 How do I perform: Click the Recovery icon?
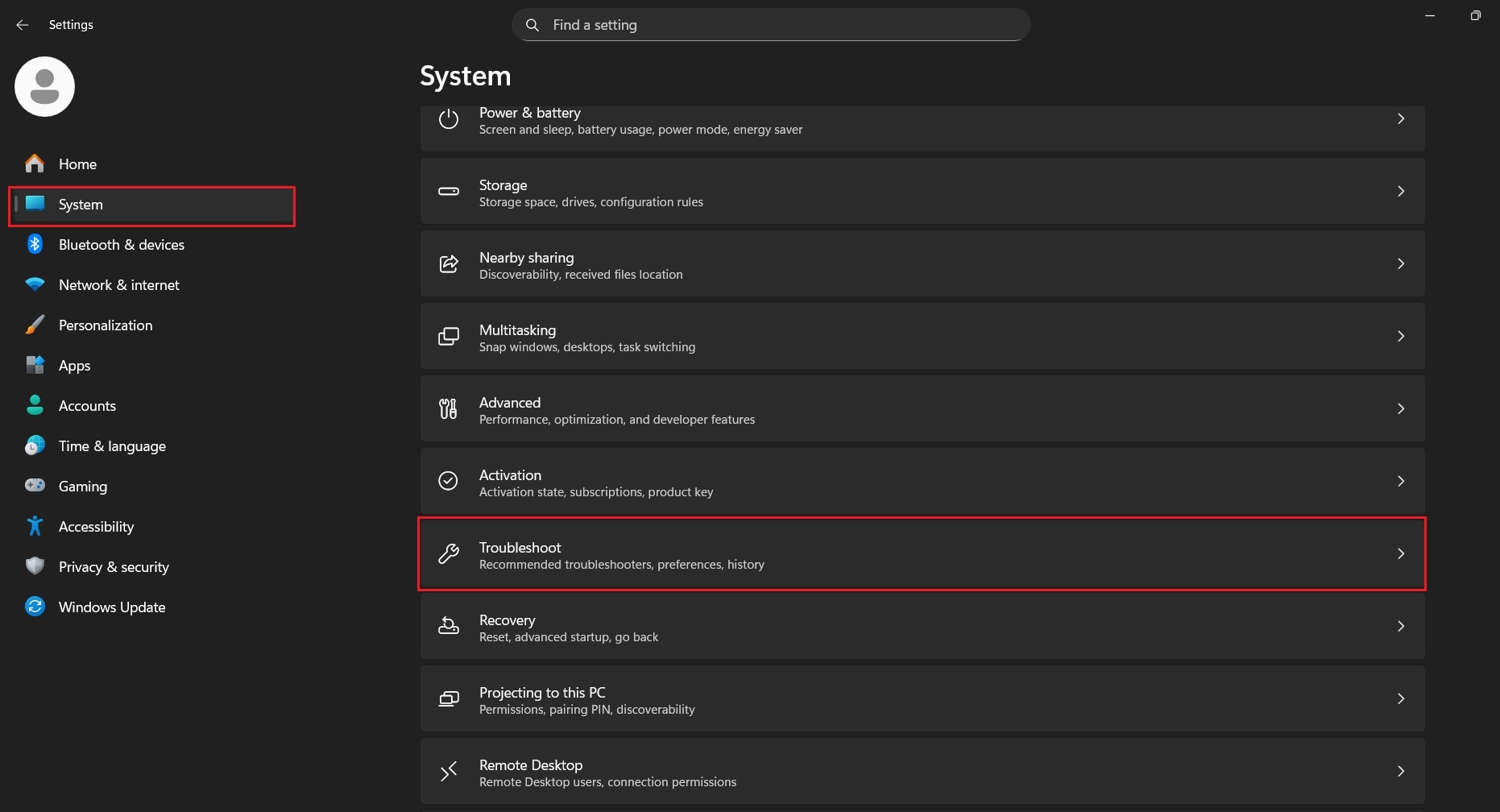(449, 626)
